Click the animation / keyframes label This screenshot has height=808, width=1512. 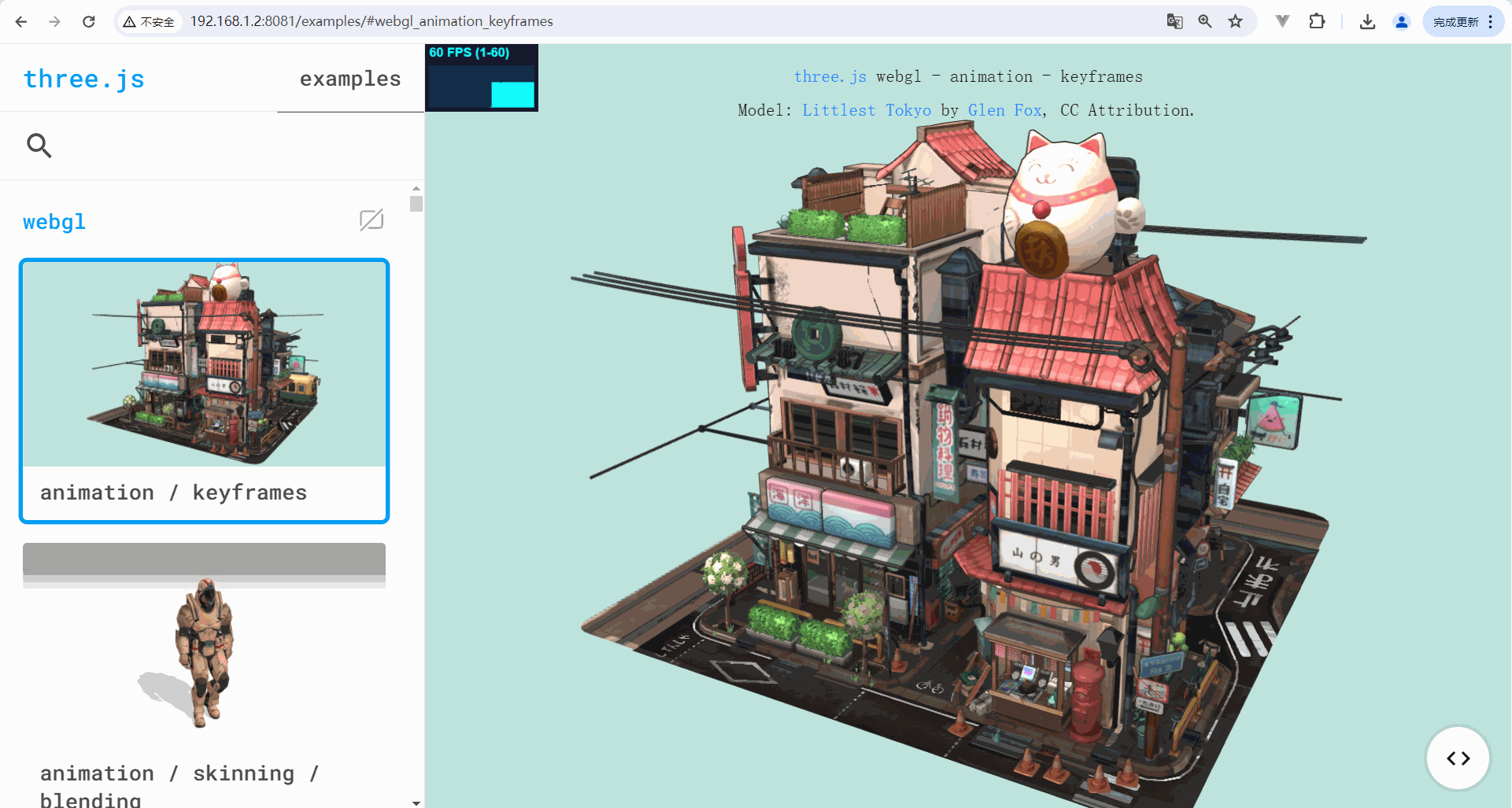[174, 493]
